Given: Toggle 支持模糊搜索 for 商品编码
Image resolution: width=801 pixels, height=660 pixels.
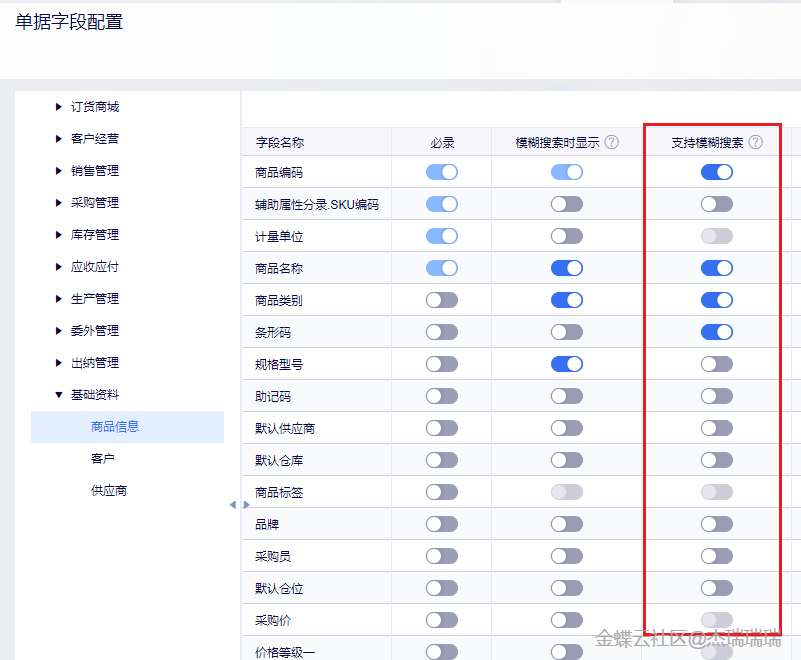Looking at the screenshot, I should point(717,172).
